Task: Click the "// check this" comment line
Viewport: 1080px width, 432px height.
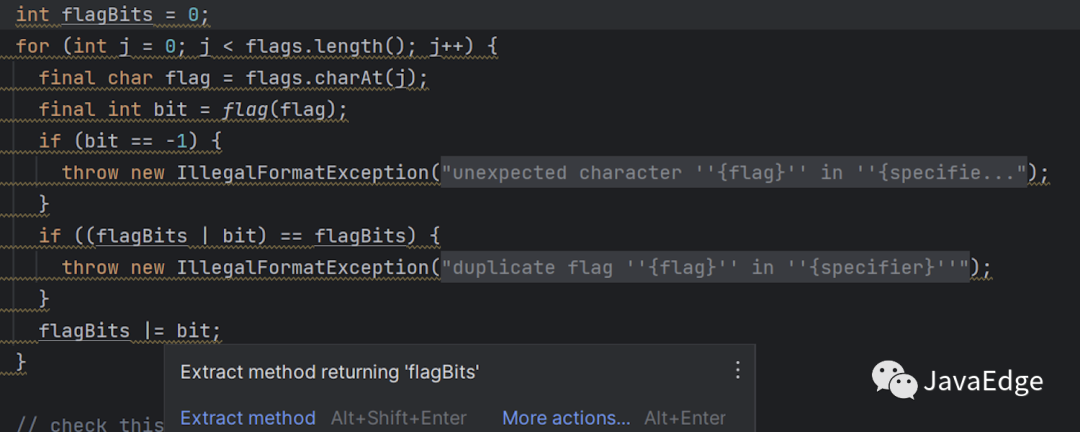Action: (90, 424)
